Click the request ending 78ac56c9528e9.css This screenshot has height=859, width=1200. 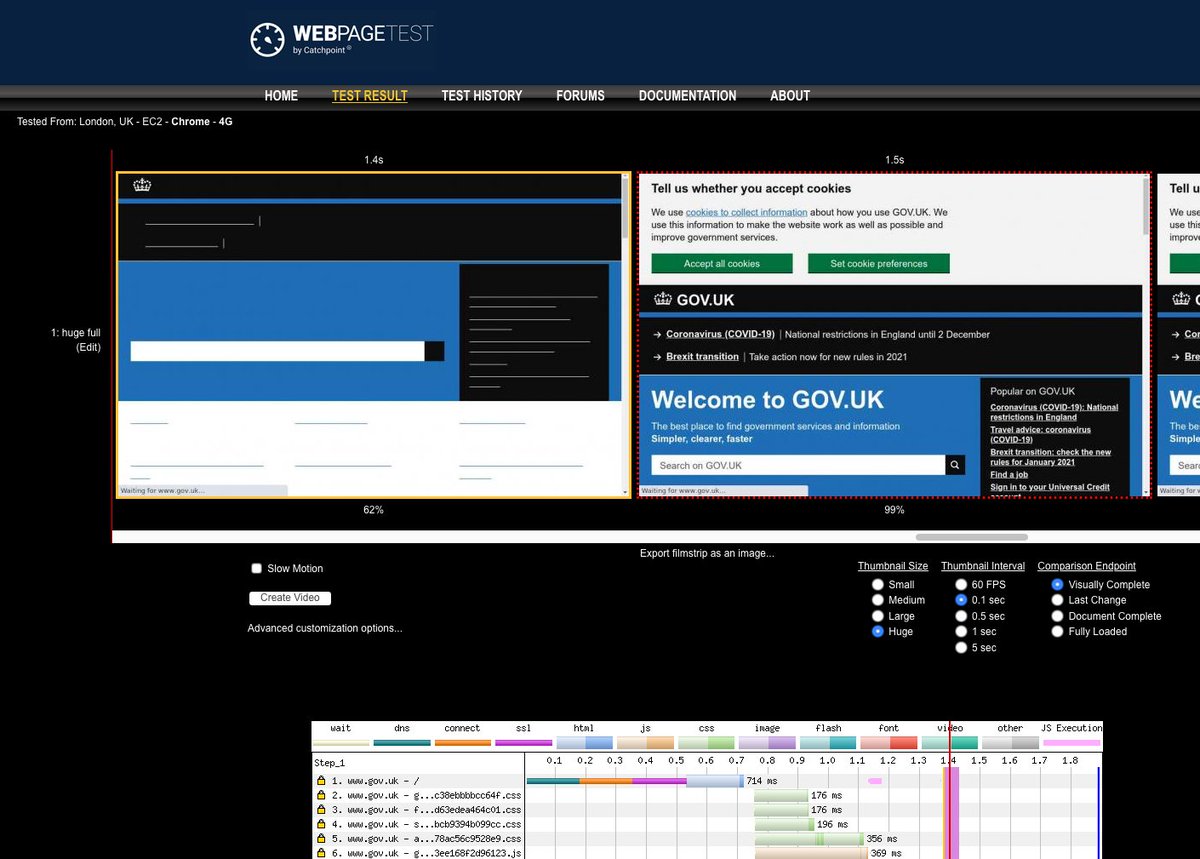click(x=427, y=838)
